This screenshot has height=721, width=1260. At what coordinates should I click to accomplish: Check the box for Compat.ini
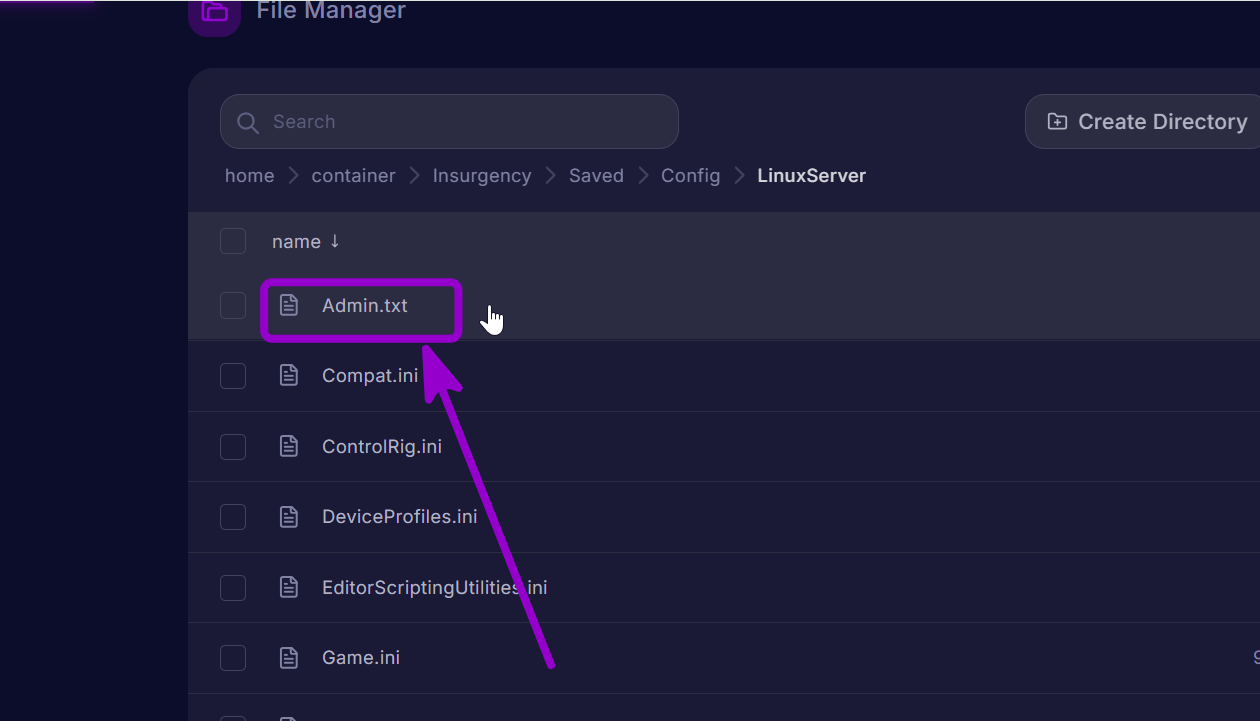(233, 375)
